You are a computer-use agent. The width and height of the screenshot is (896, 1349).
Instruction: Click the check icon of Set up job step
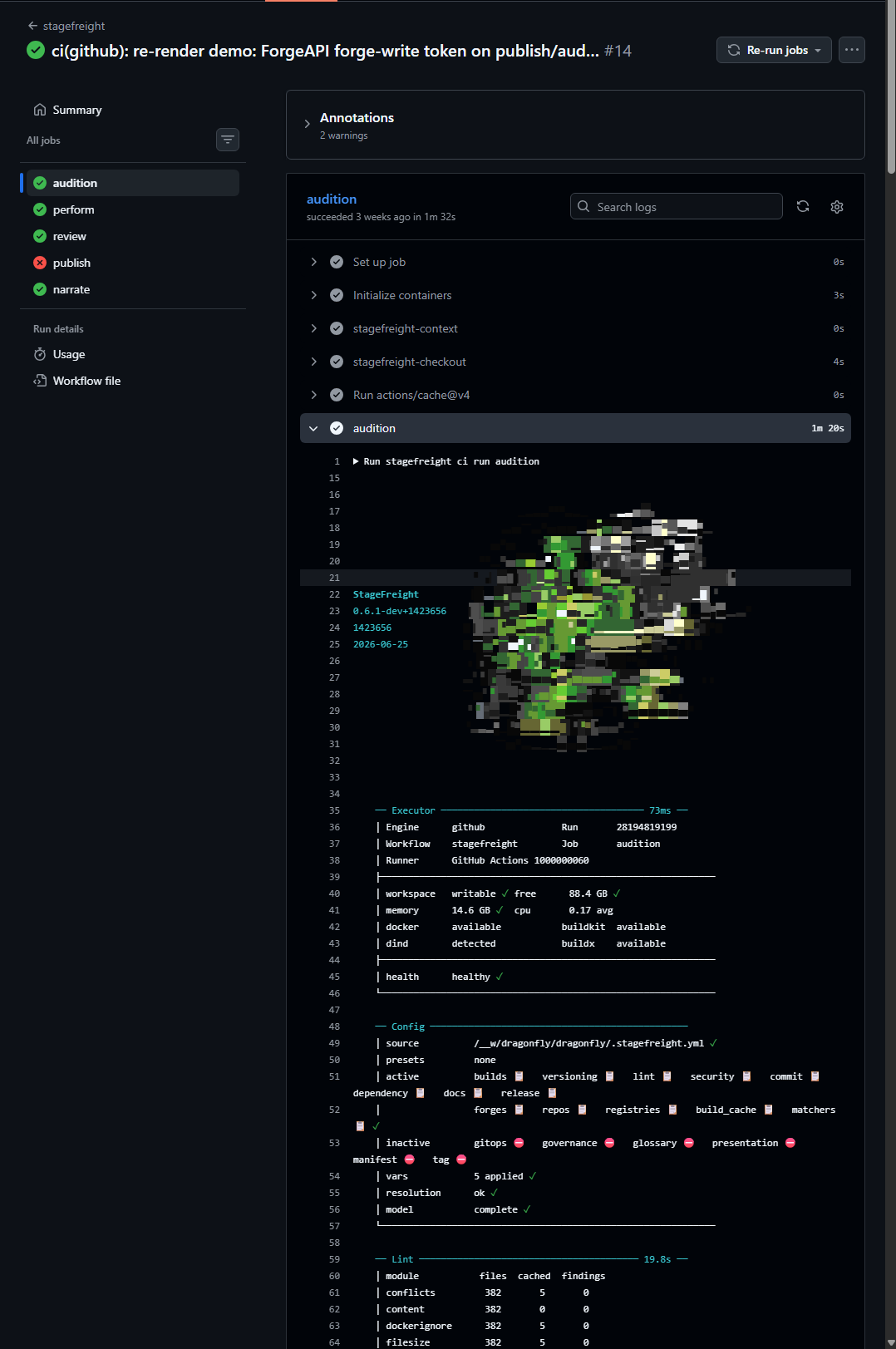pos(337,262)
